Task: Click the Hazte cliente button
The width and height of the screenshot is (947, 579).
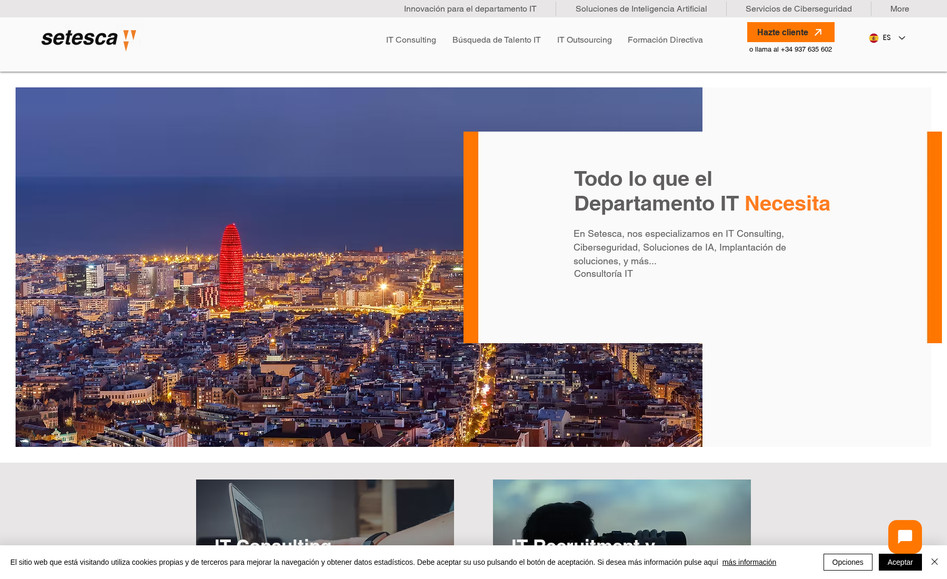Action: click(x=790, y=32)
